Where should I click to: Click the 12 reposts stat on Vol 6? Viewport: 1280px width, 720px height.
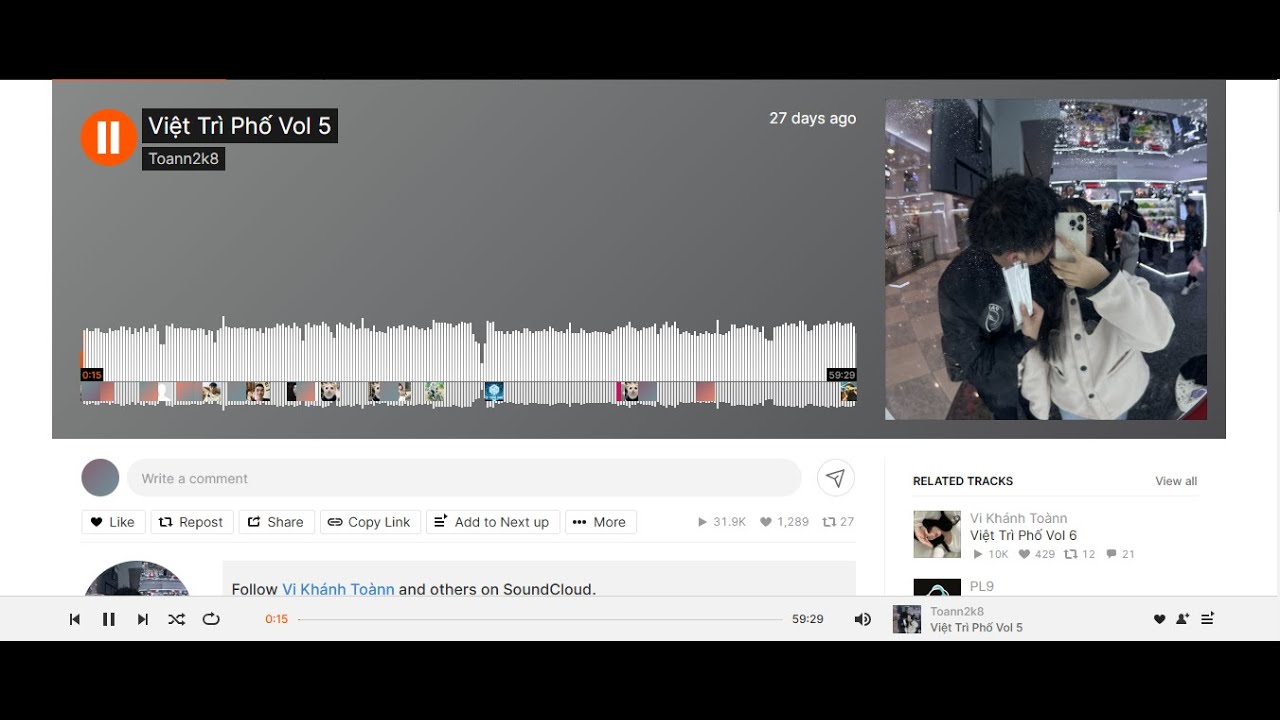[x=1080, y=554]
